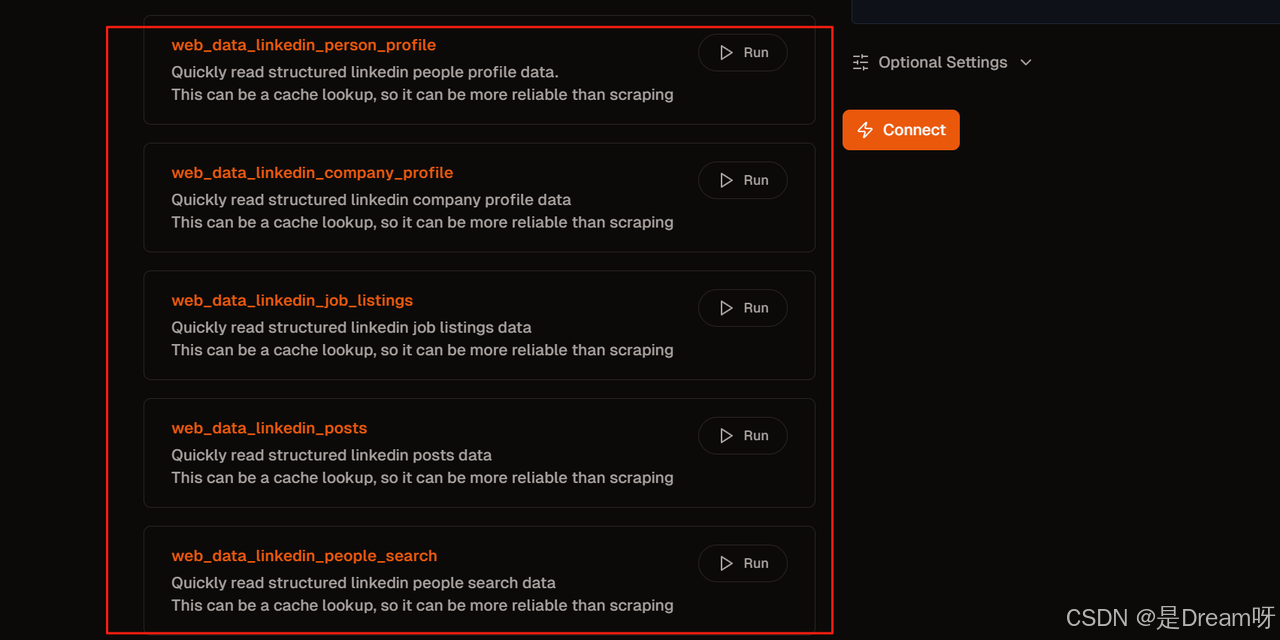Run the web_data_linkedin_posts tool
Image resolution: width=1280 pixels, height=640 pixels.
pyautogui.click(x=743, y=436)
